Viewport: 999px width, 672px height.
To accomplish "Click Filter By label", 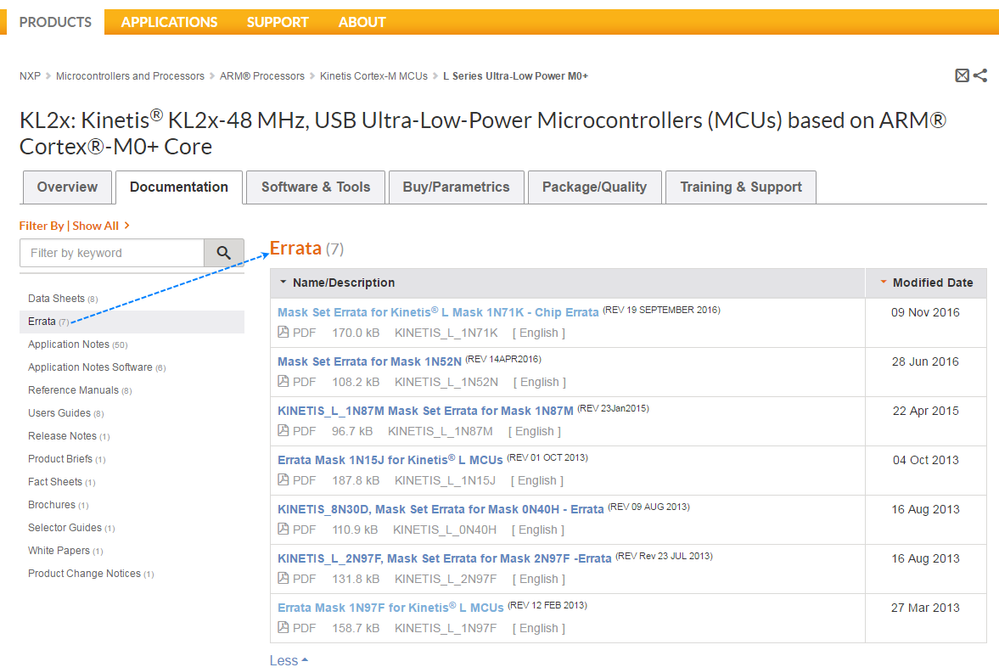I will (41, 225).
